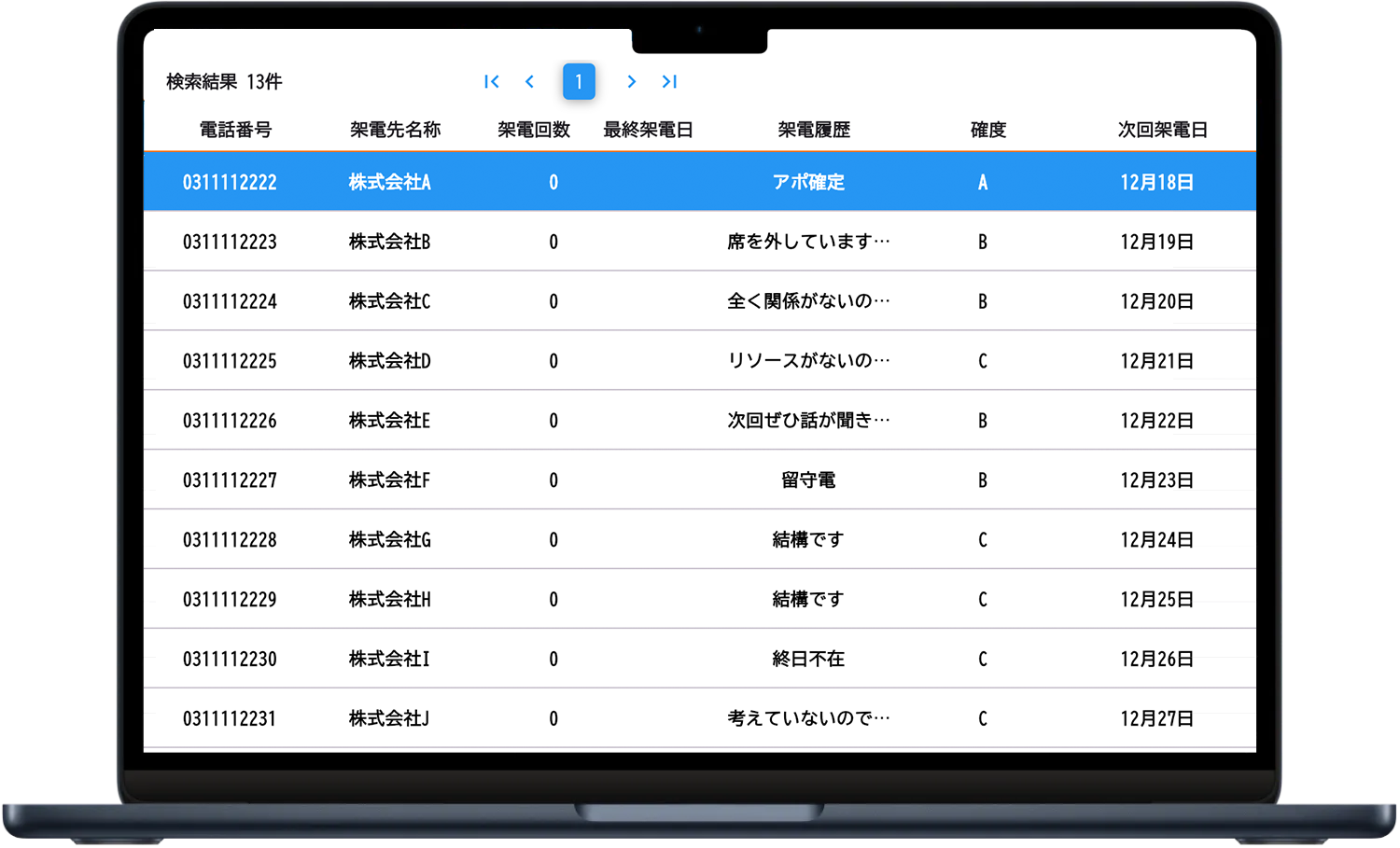Select page 1 button

click(x=579, y=82)
